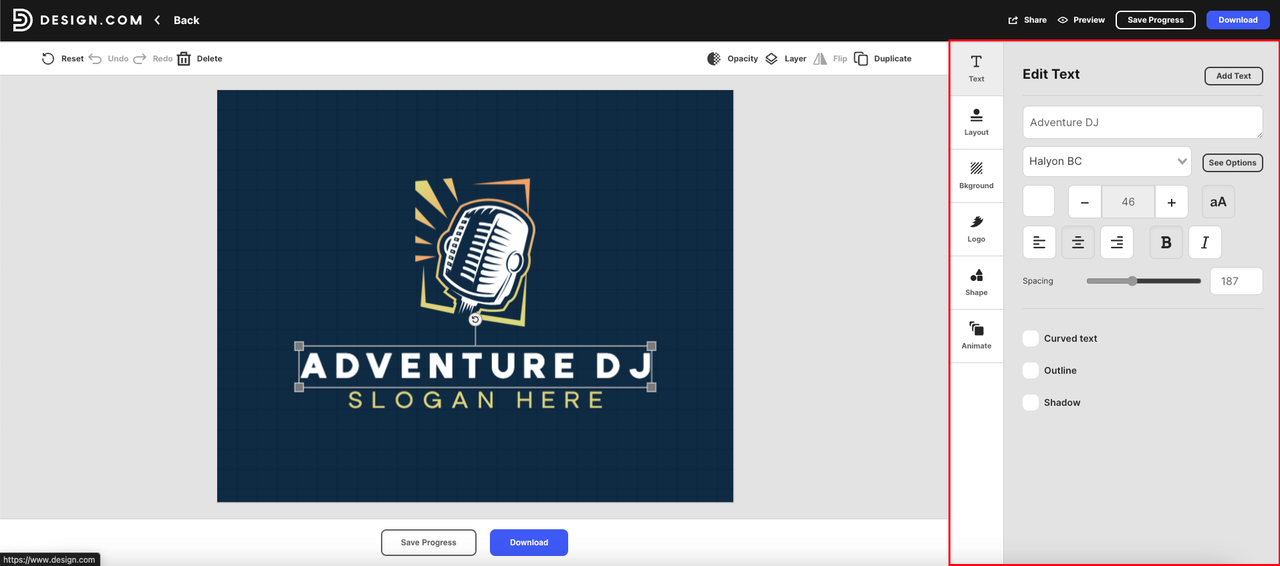Enable the Curved text checkbox
This screenshot has width=1280, height=566.
[x=1031, y=339]
